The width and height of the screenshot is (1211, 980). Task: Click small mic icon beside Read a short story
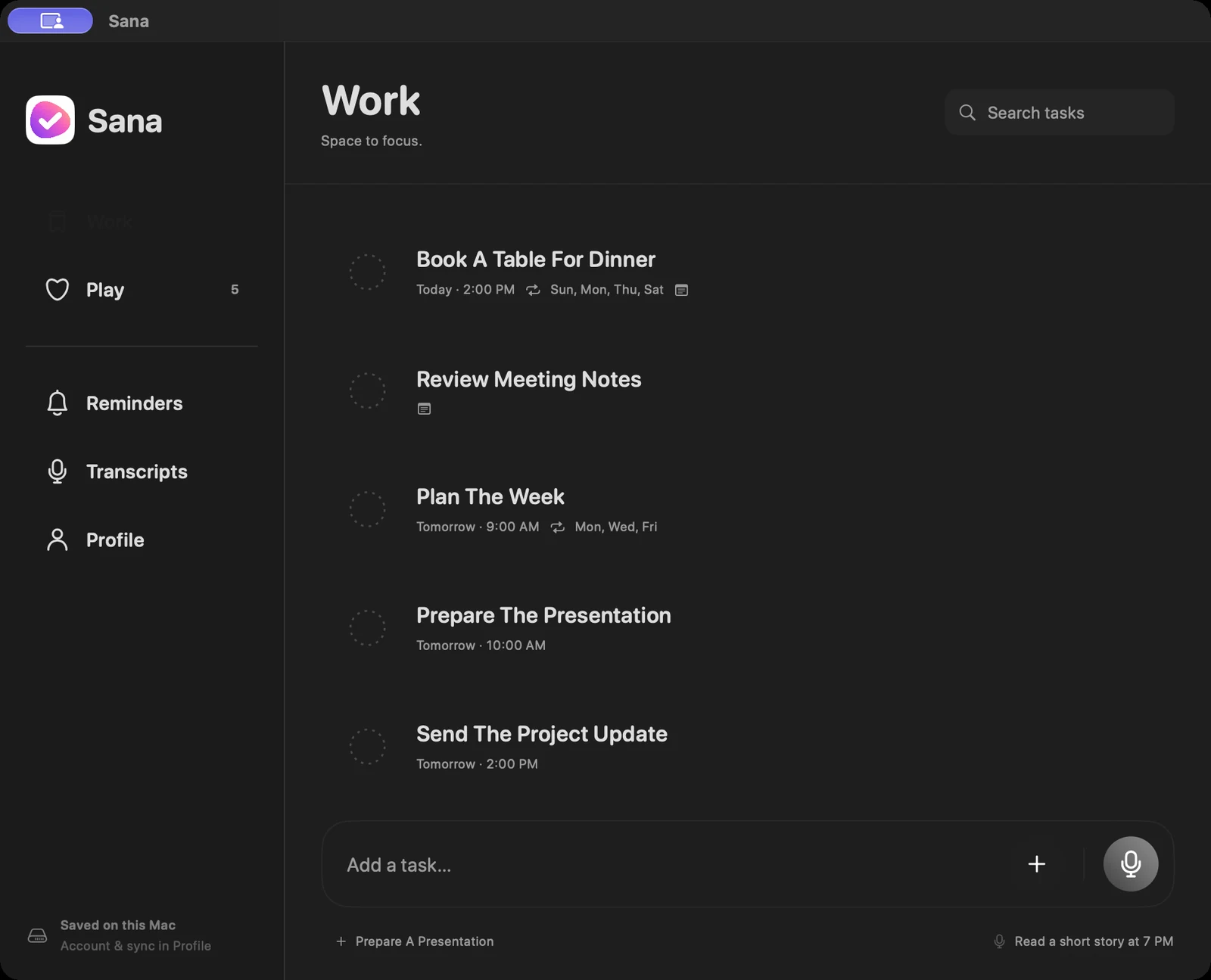999,941
